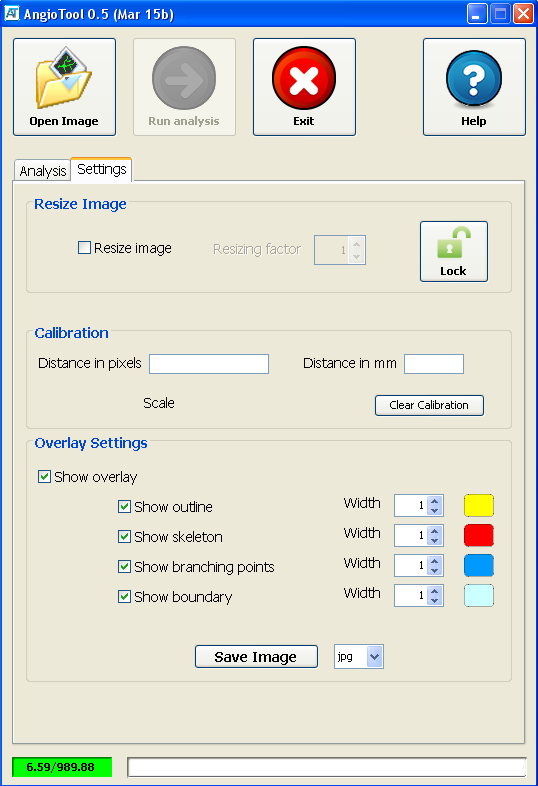Click the Clear Calibration button

(429, 405)
